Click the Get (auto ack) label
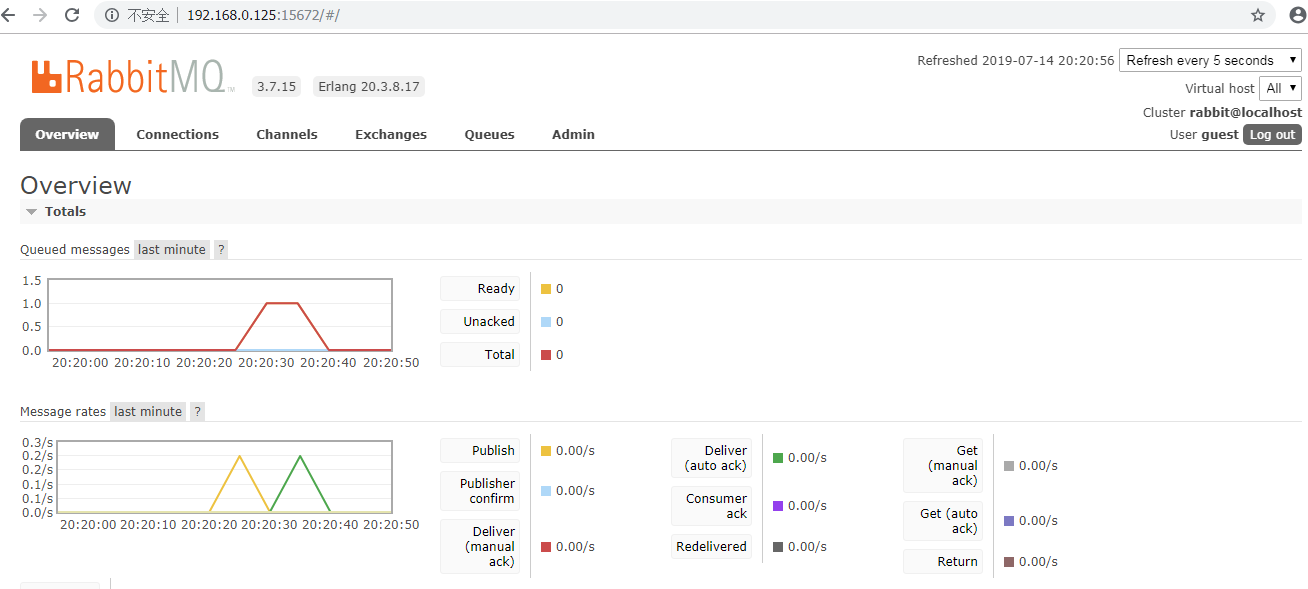 943,521
